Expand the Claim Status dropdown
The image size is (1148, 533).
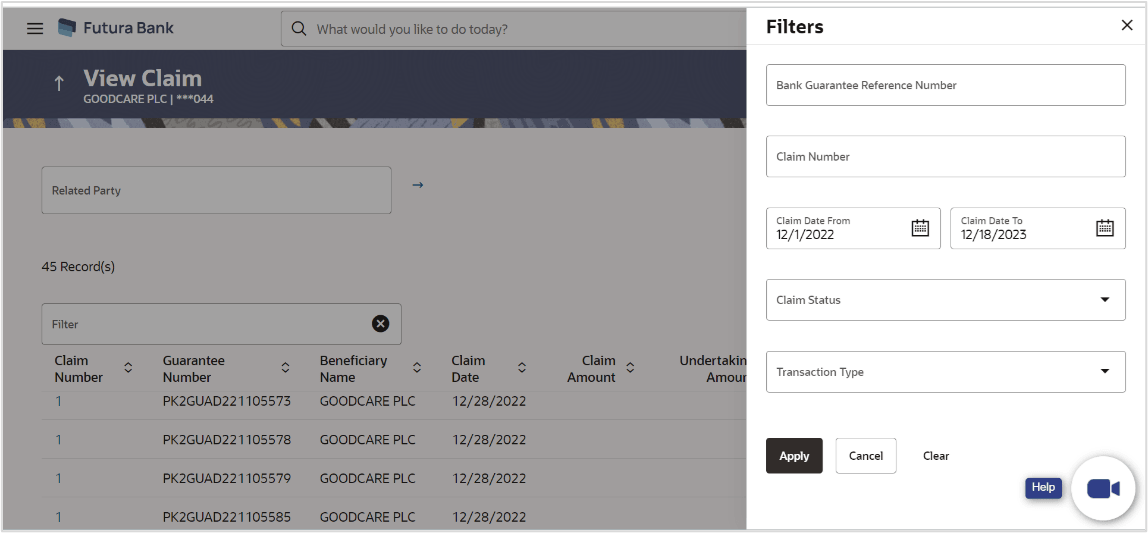click(x=1104, y=300)
